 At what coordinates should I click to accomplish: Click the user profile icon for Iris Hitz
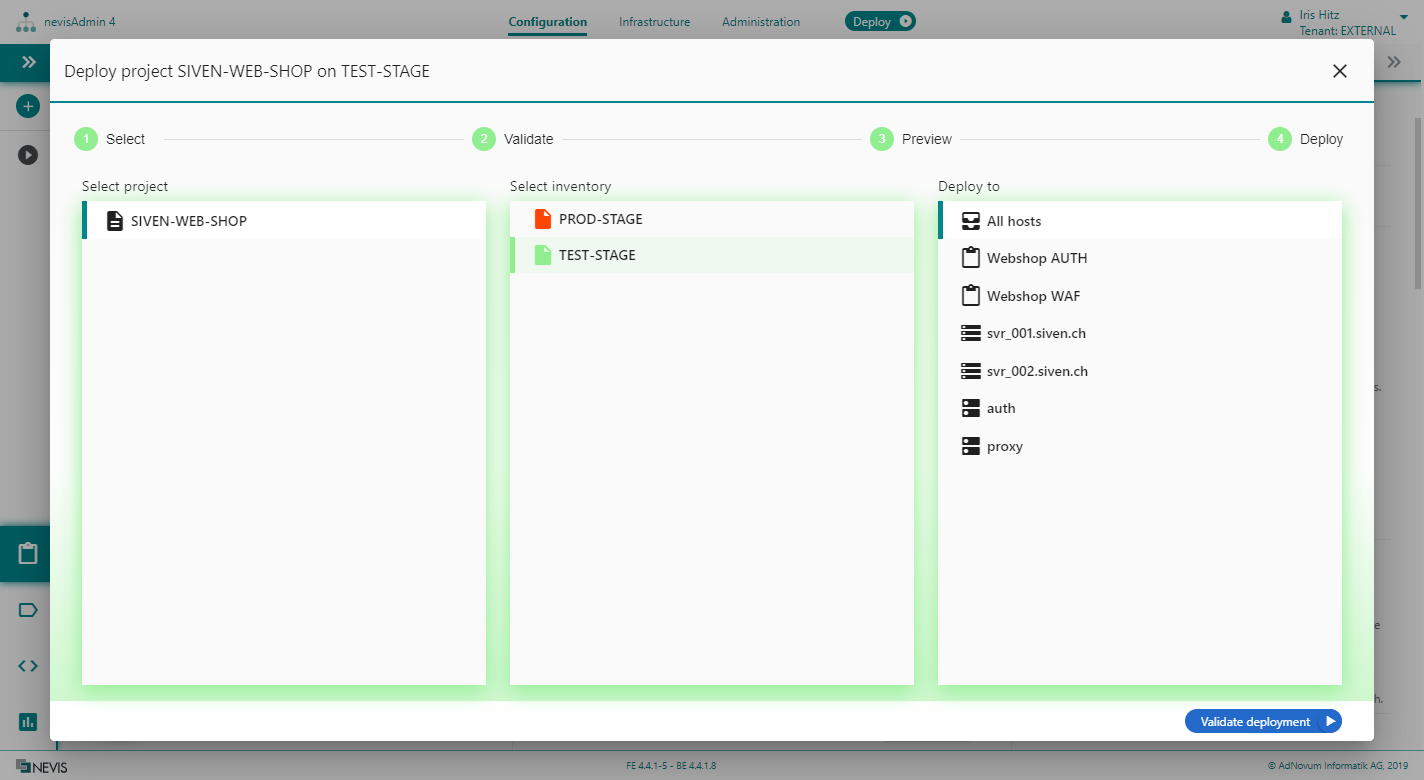click(1286, 16)
